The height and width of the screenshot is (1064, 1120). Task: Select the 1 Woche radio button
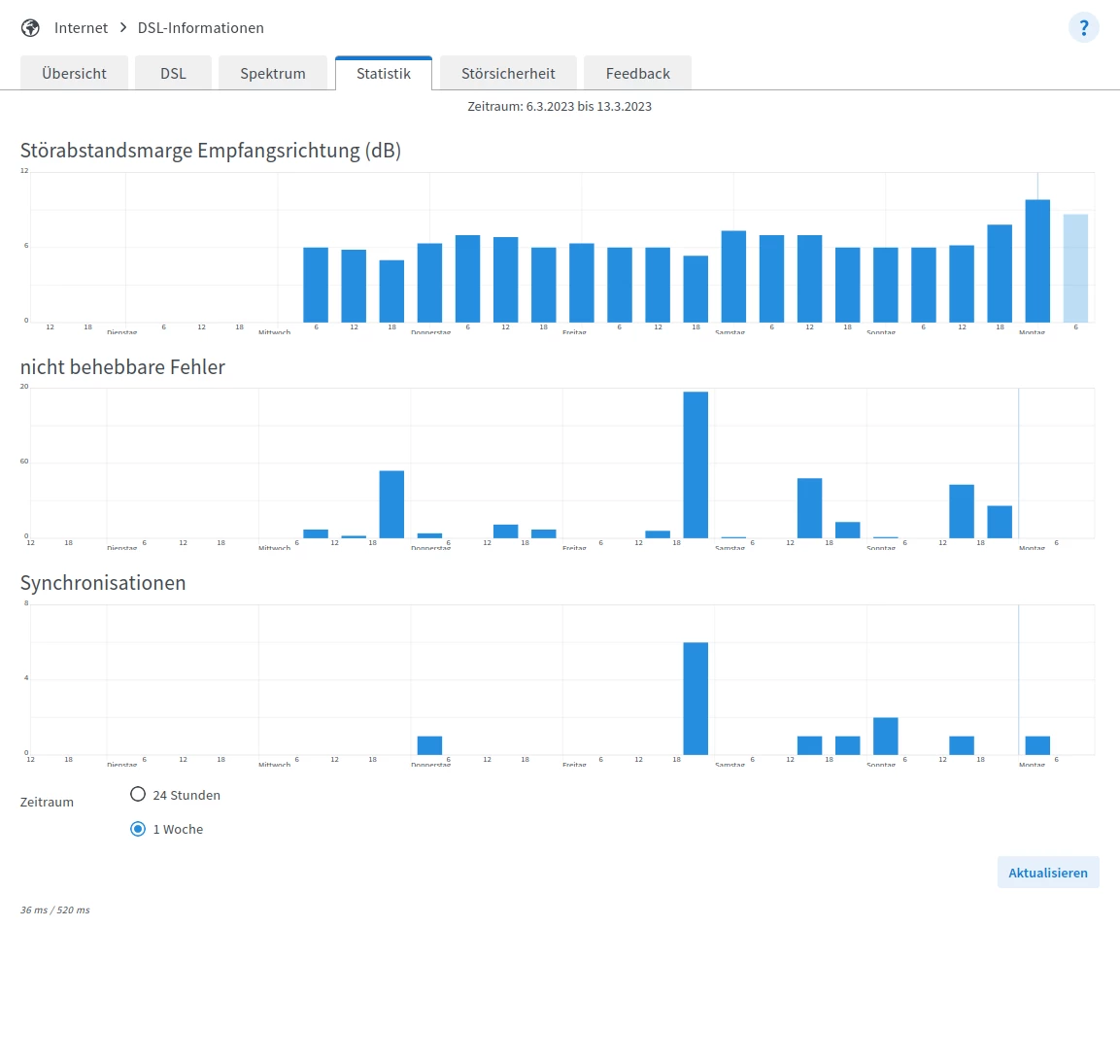point(138,829)
